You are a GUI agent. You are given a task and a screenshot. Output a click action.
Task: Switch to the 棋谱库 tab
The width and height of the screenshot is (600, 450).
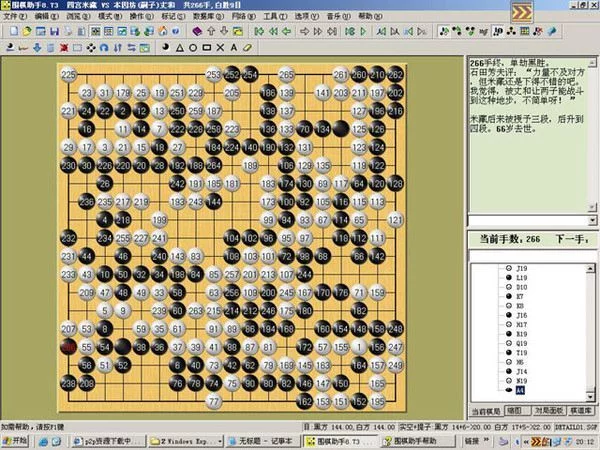tap(578, 411)
